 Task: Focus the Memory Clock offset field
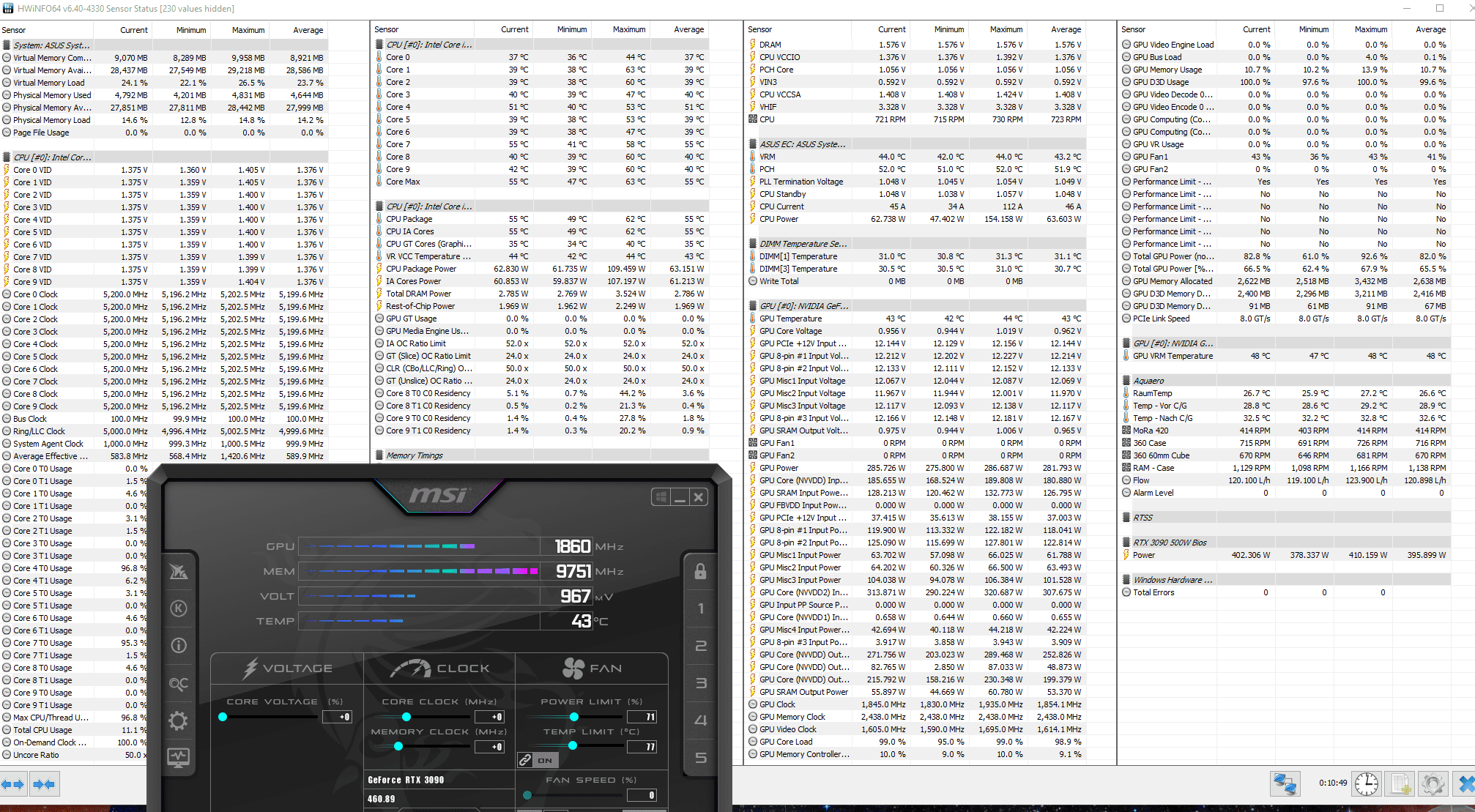click(x=489, y=747)
